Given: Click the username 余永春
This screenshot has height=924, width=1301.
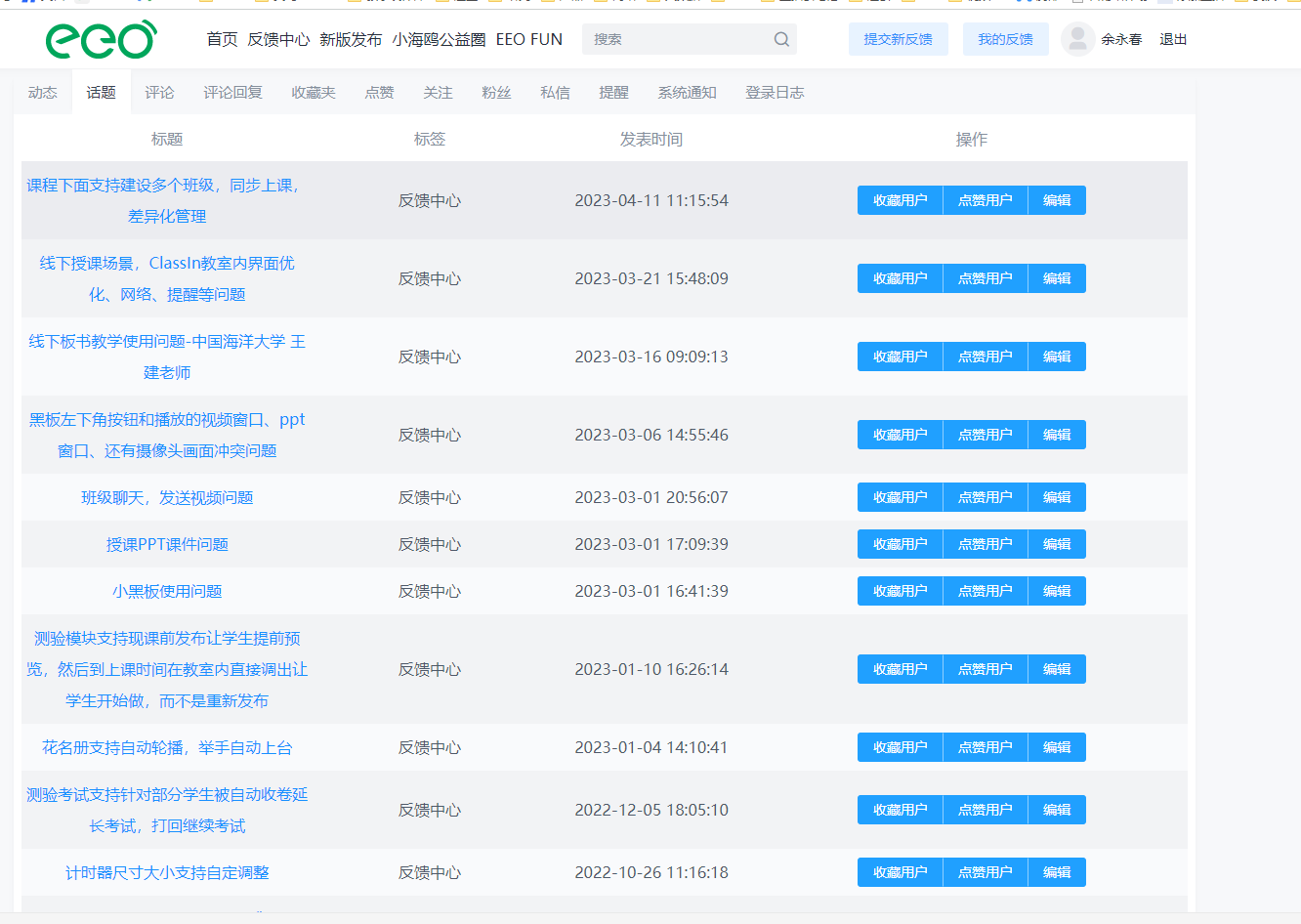Looking at the screenshot, I should tap(1121, 39).
